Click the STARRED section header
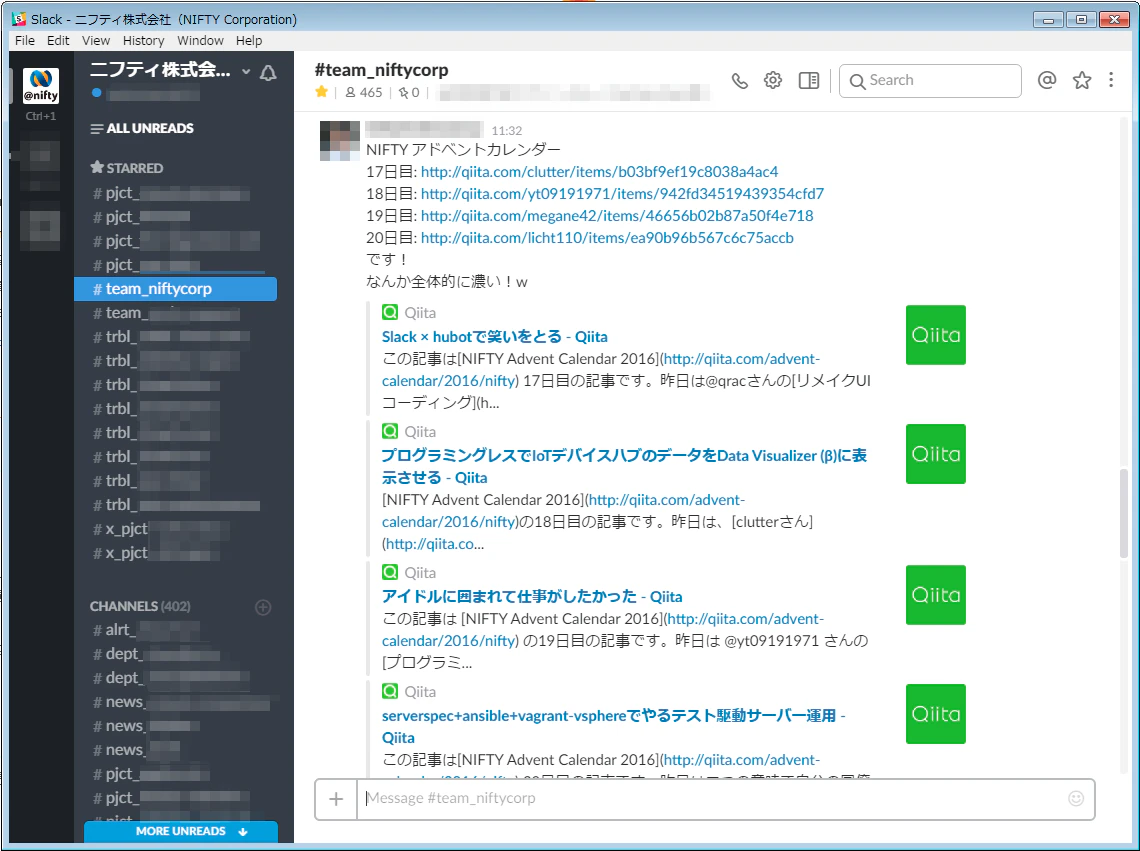 pos(127,168)
